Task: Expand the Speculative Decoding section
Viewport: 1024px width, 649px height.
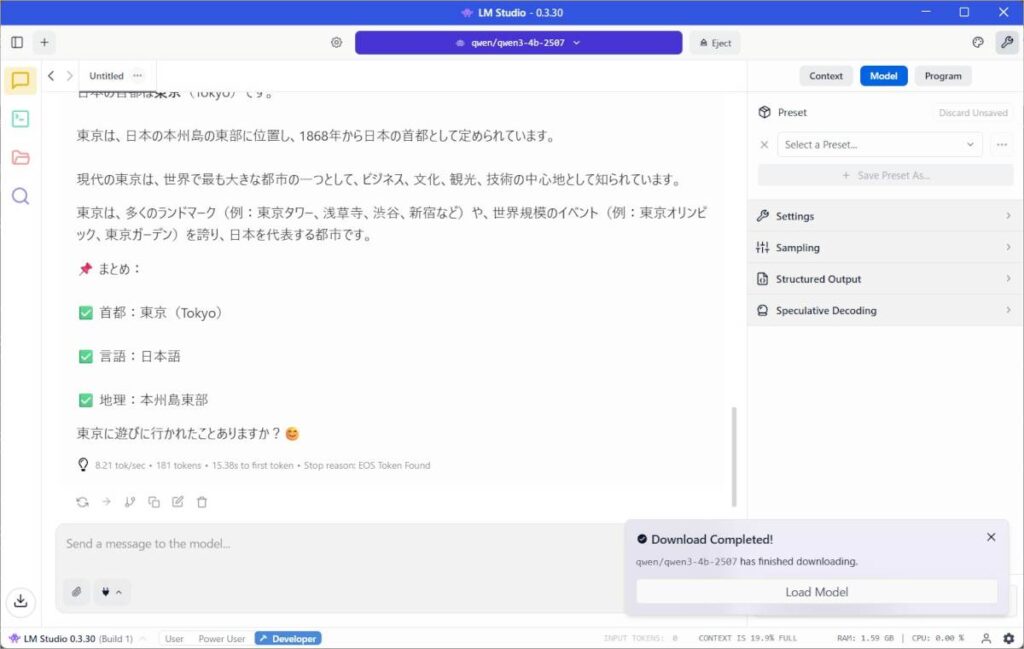Action: (x=884, y=310)
